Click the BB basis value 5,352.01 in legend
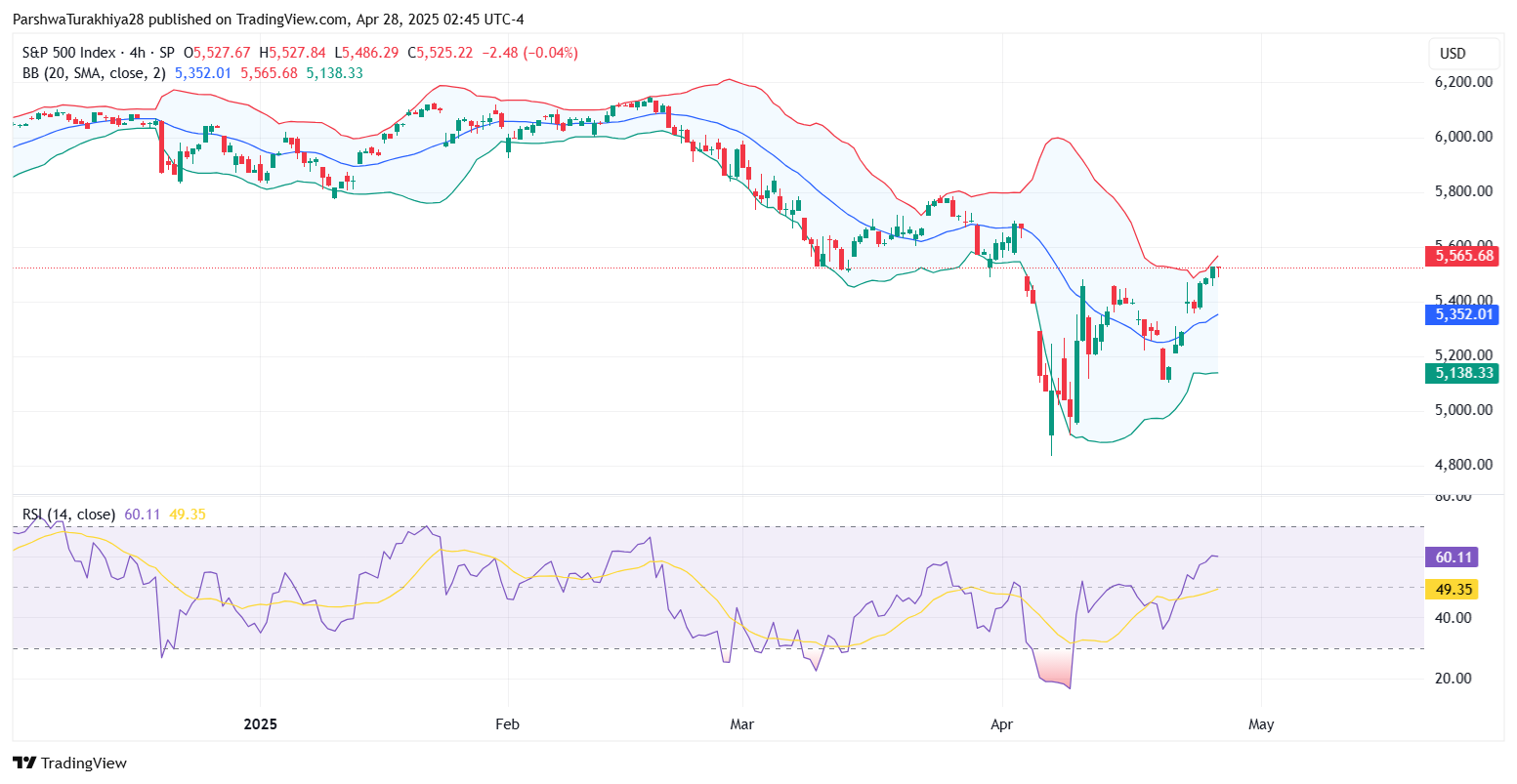Image resolution: width=1517 pixels, height=784 pixels. [x=203, y=72]
